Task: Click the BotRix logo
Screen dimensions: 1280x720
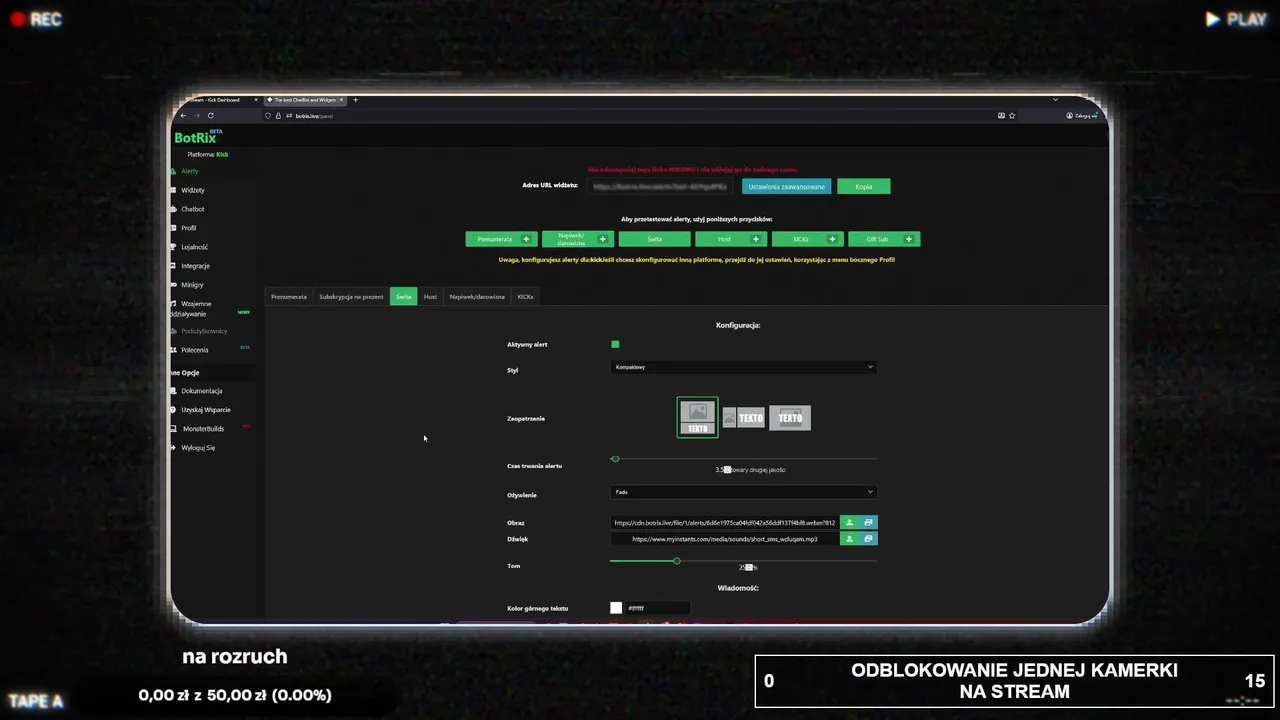Action: click(x=199, y=137)
